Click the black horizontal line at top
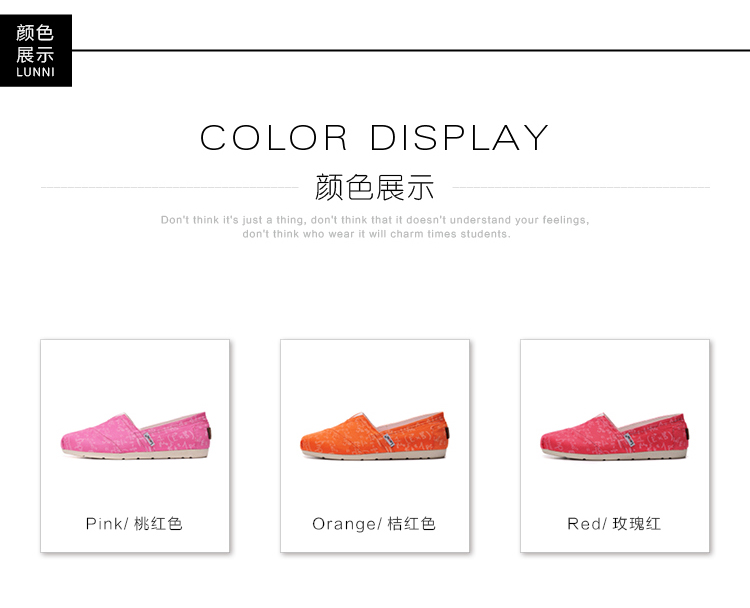The image size is (750, 608). pos(411,50)
